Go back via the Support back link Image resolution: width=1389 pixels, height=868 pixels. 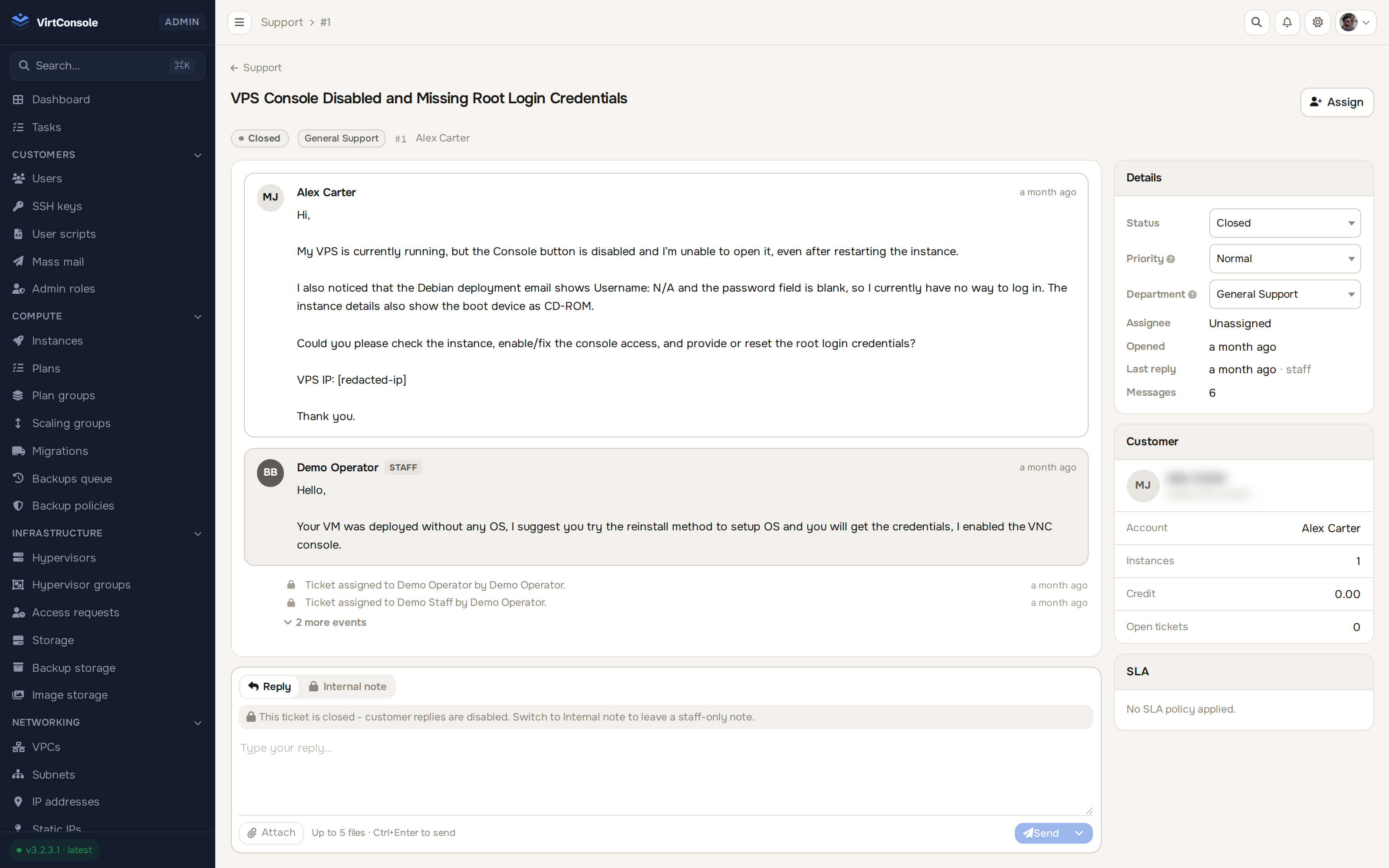coord(256,68)
